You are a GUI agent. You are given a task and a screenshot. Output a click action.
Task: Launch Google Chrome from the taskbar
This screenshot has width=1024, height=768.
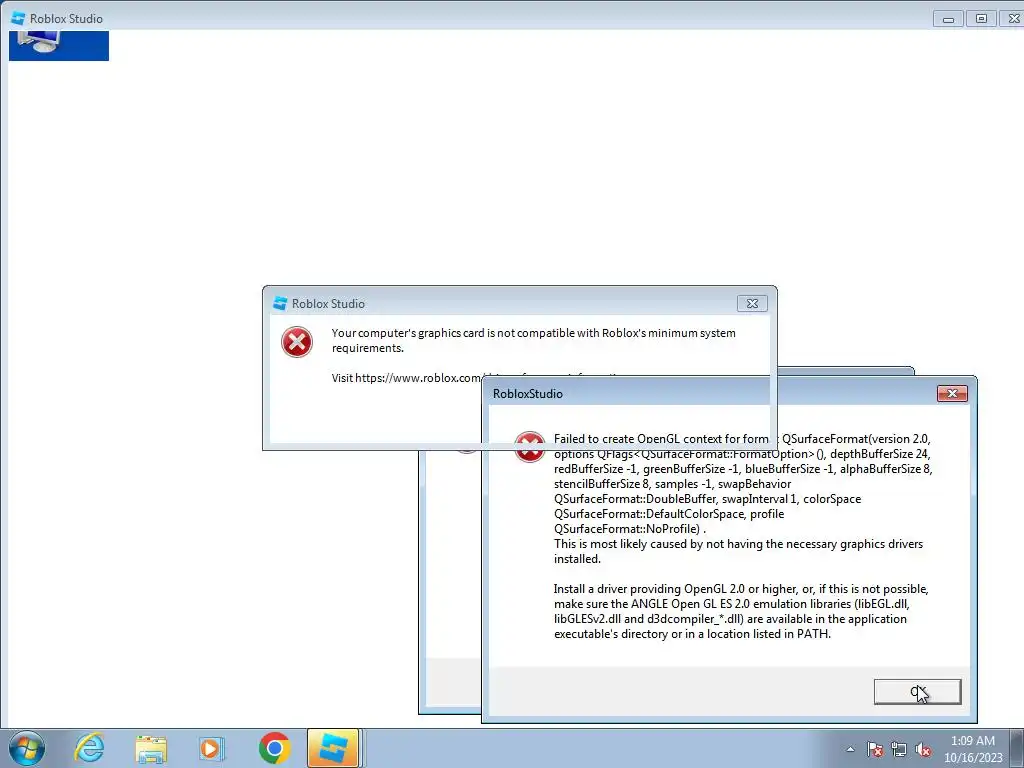click(274, 748)
